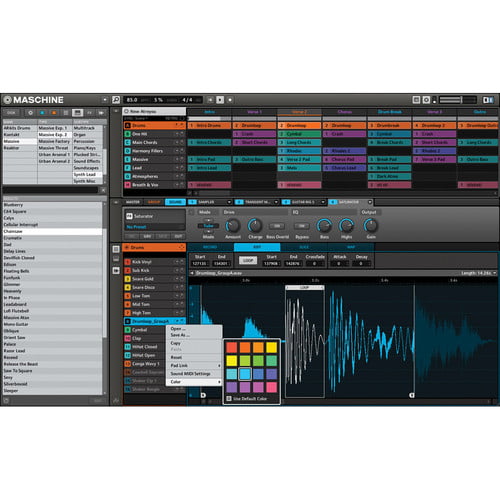This screenshot has height=500, width=500.
Task: Check Use Default Color option
Action: click(x=229, y=398)
